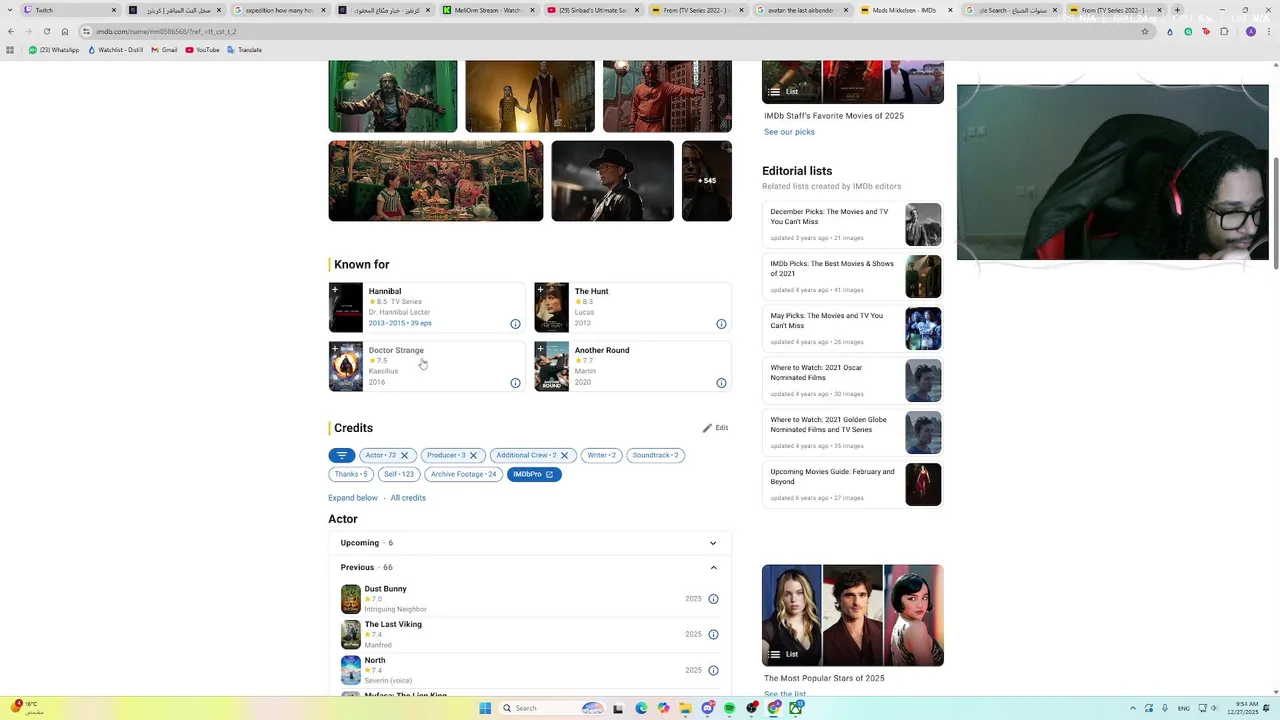This screenshot has height=720, width=1280.
Task: Open Dust Bunny poster thumbnail
Action: pyautogui.click(x=350, y=599)
